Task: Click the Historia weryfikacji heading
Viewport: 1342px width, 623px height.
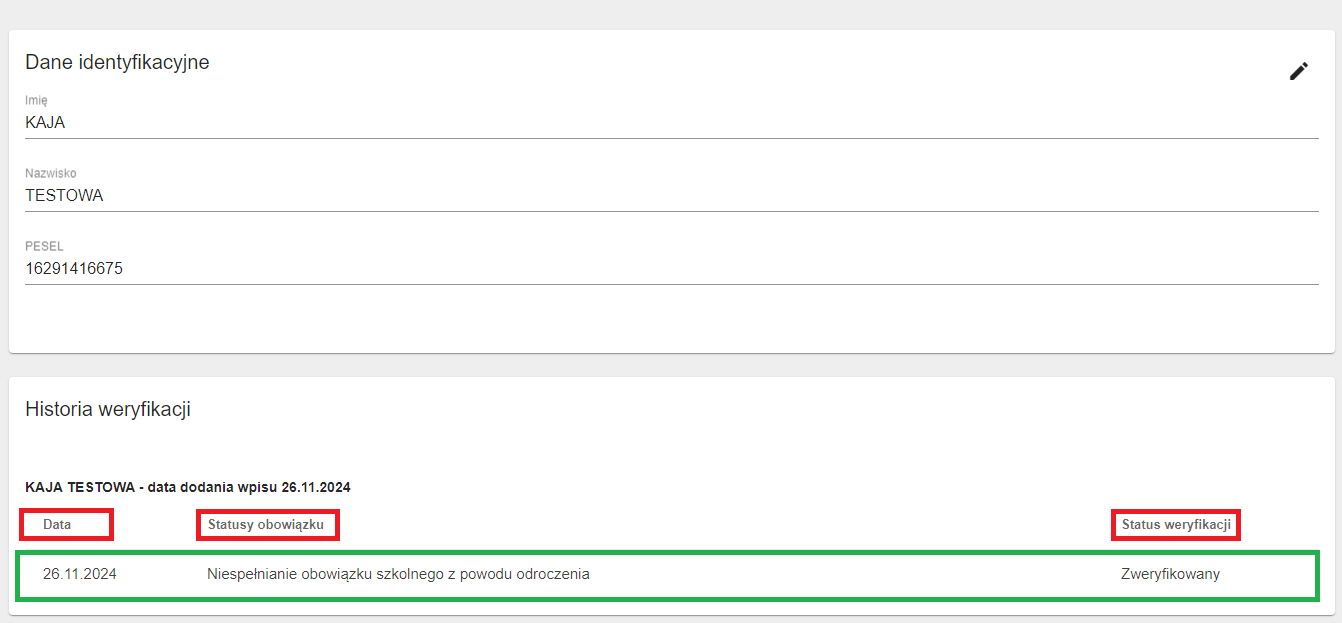Action: (108, 409)
